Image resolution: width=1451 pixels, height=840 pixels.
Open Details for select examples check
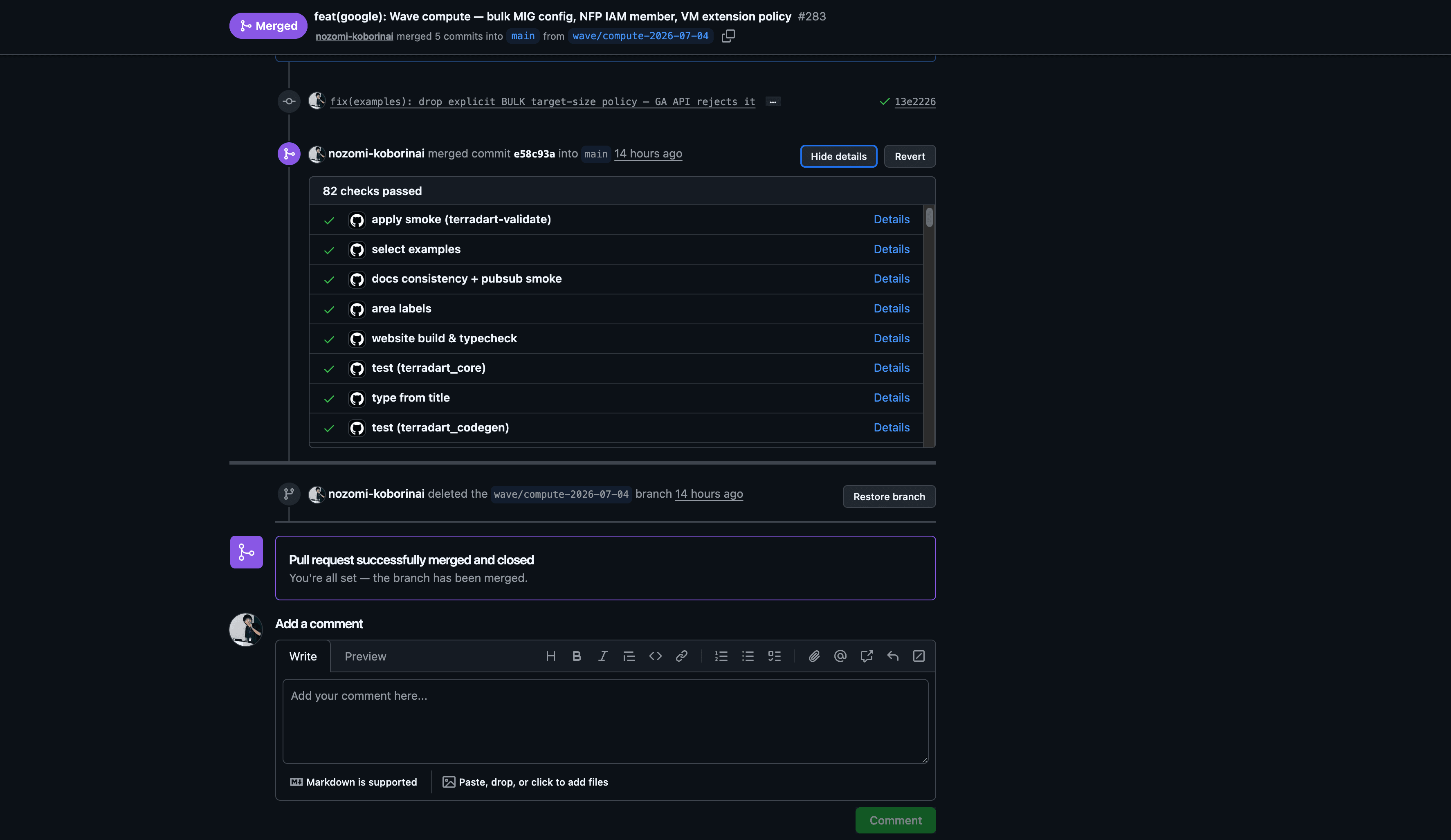tap(891, 249)
